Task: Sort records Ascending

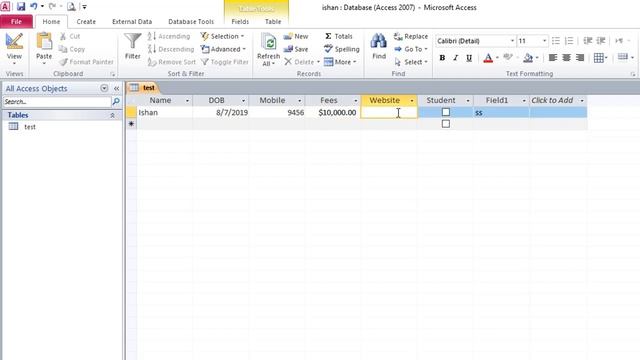Action: [169, 36]
